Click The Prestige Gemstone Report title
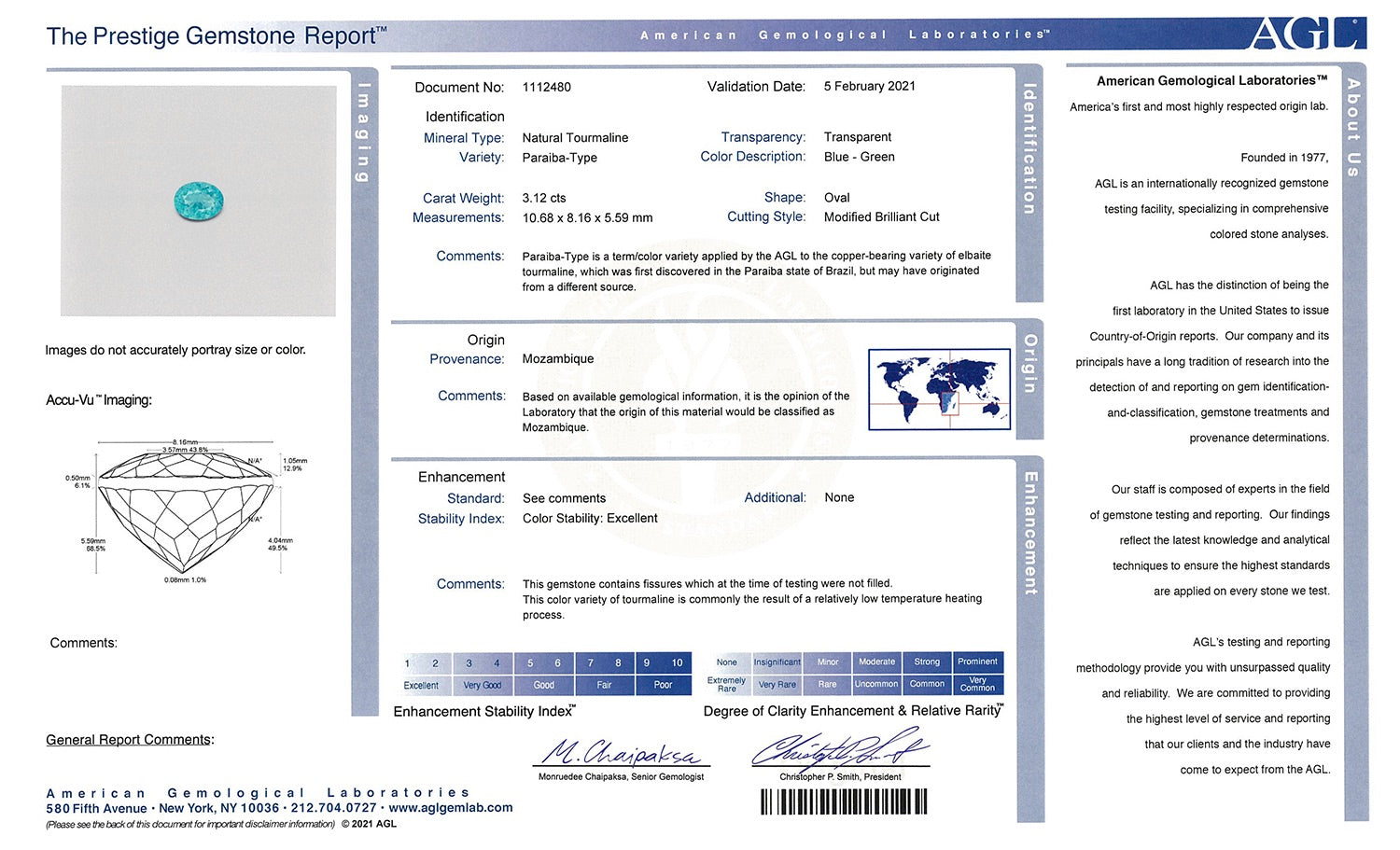Image resolution: width=1400 pixels, height=850 pixels. [217, 36]
